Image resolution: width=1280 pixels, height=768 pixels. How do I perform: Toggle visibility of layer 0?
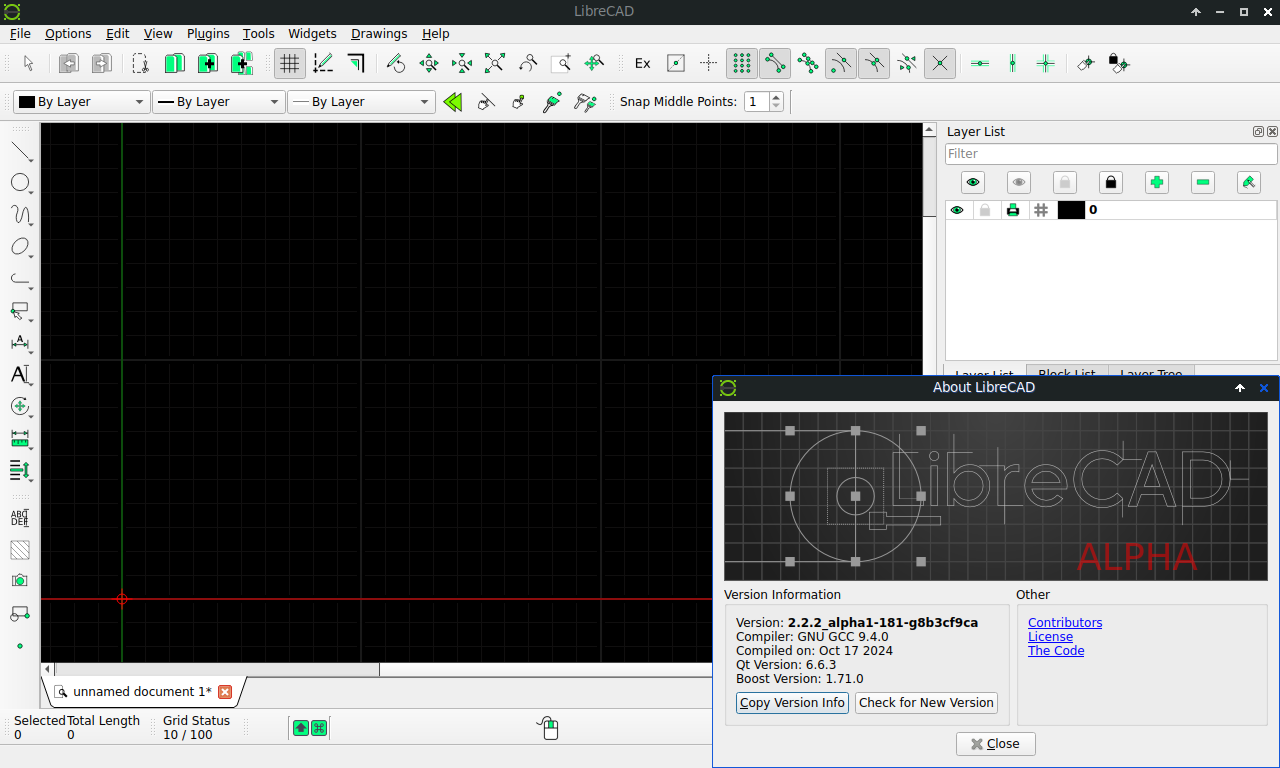point(957,210)
